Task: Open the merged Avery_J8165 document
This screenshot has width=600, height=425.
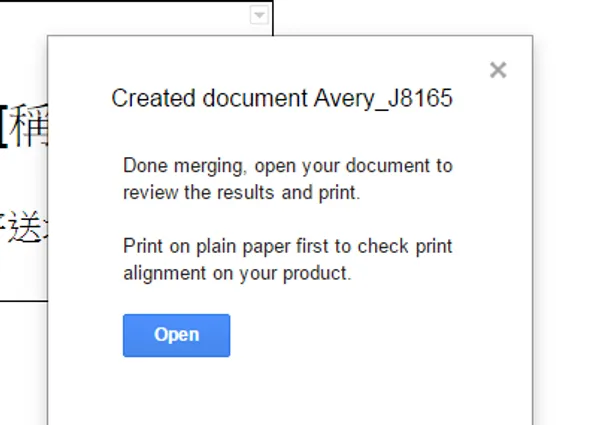Action: click(x=176, y=335)
